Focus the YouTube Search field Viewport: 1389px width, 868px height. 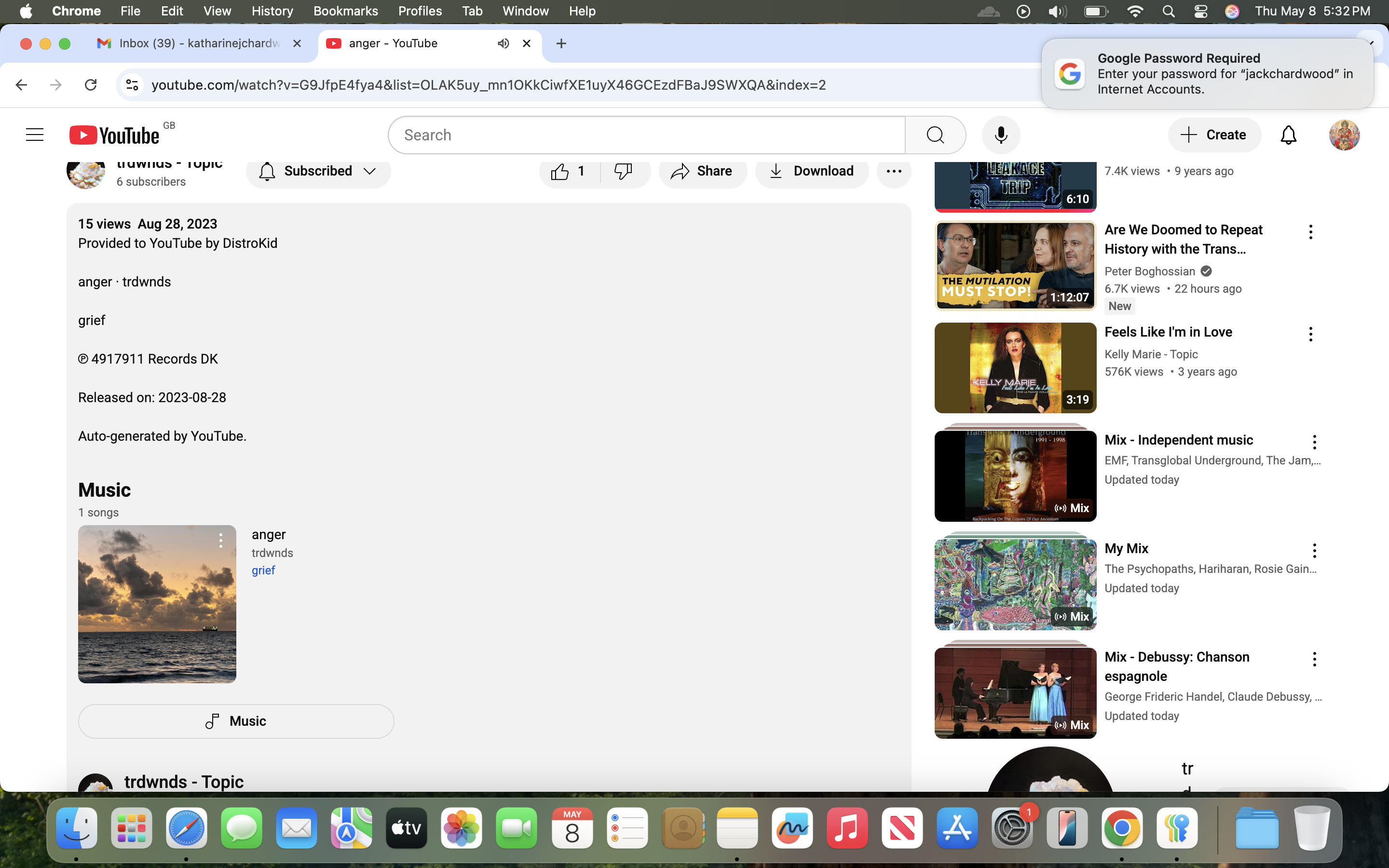point(647,135)
